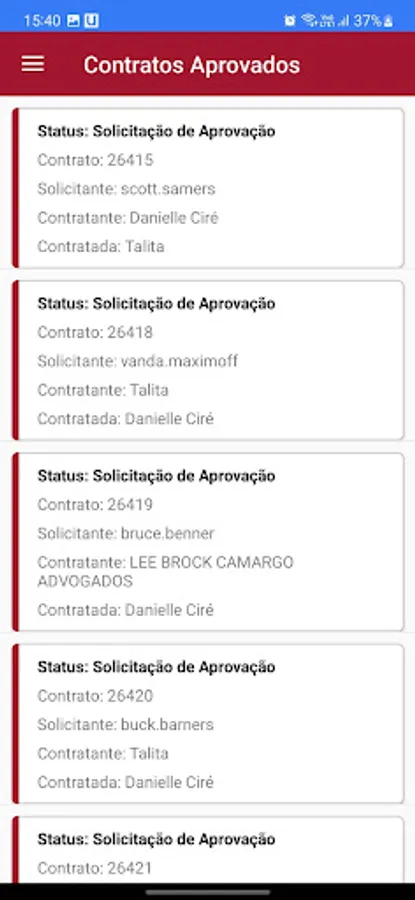Screen dimensions: 415x900
Task: Tap the battery indicator icon
Action: coord(389,21)
